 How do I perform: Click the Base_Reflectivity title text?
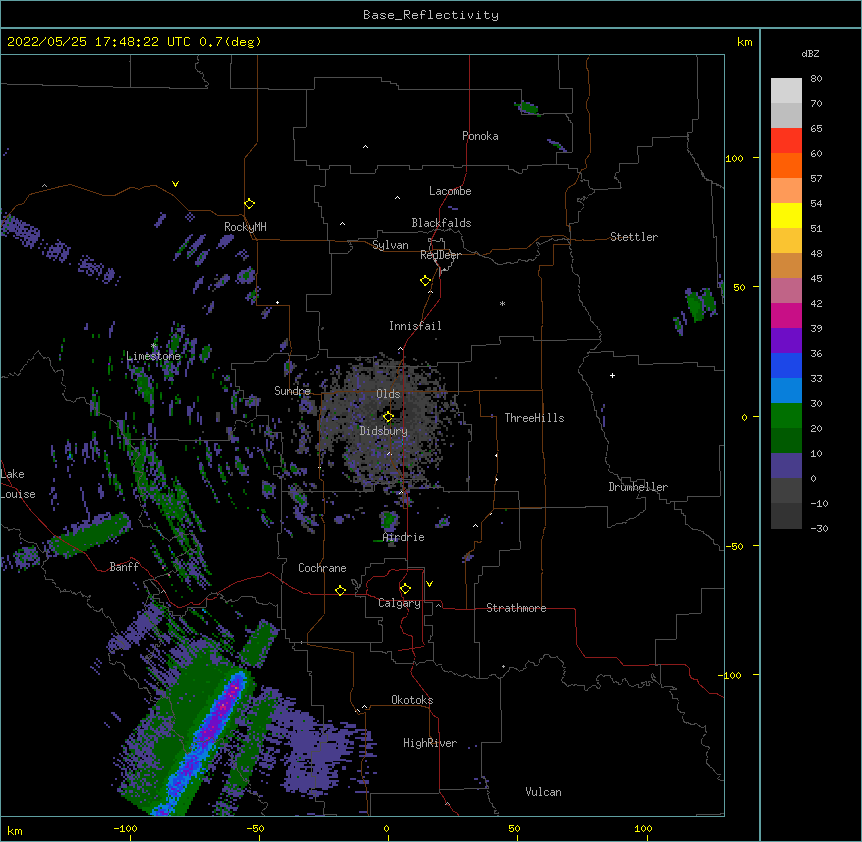tap(431, 15)
